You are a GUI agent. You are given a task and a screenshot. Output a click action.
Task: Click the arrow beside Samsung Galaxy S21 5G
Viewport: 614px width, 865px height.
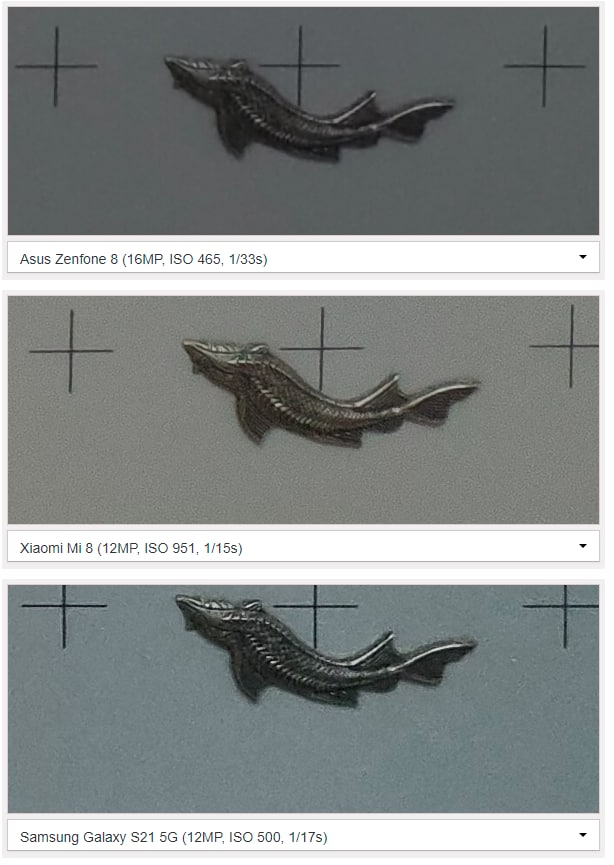(583, 835)
